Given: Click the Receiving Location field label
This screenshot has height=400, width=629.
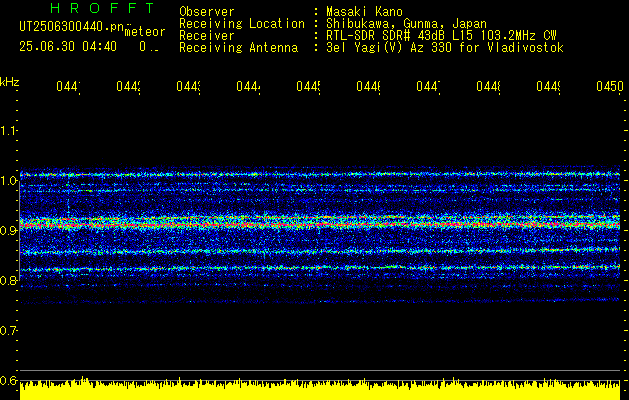Looking at the screenshot, I should click(x=242, y=23).
